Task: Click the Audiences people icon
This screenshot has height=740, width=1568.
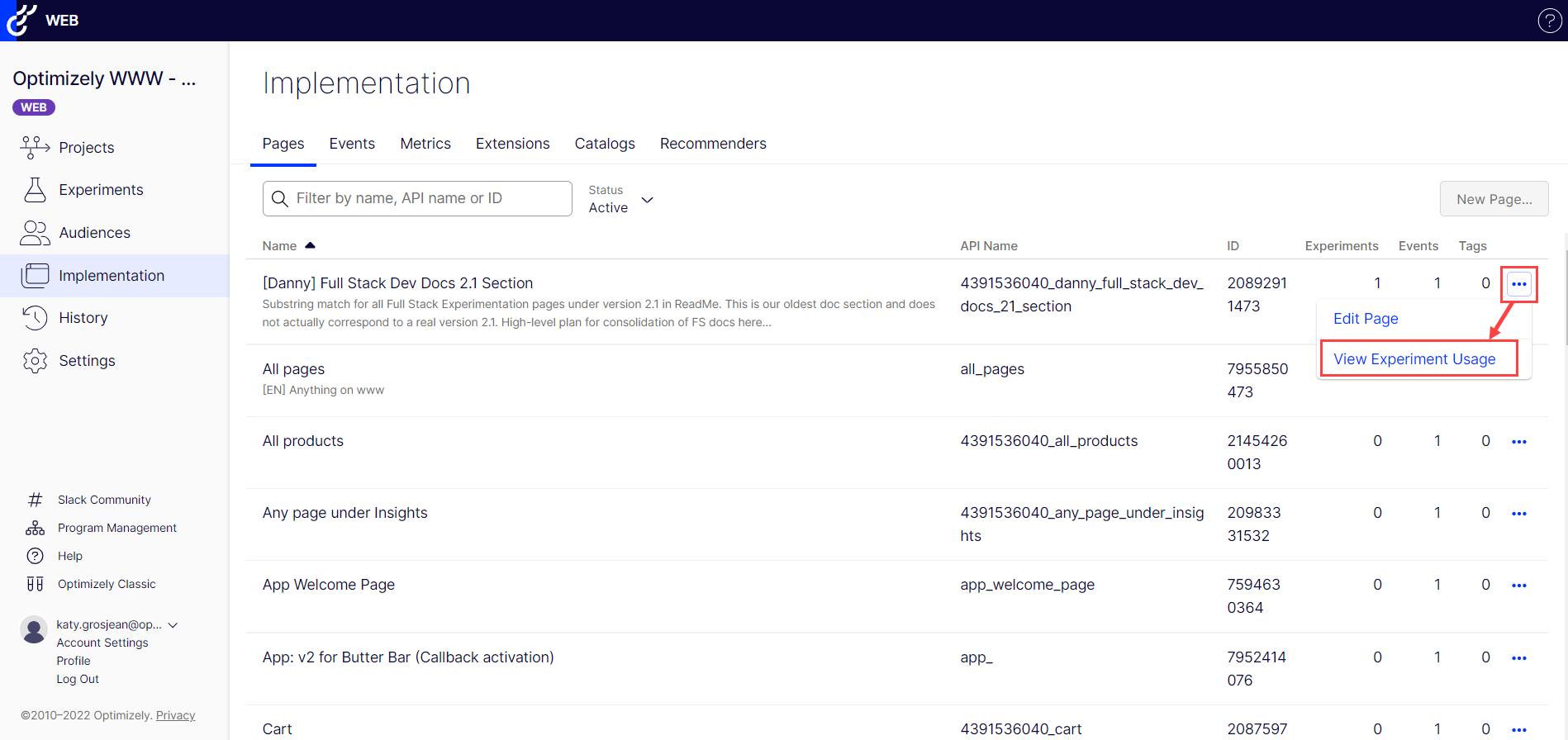Action: pyautogui.click(x=35, y=233)
